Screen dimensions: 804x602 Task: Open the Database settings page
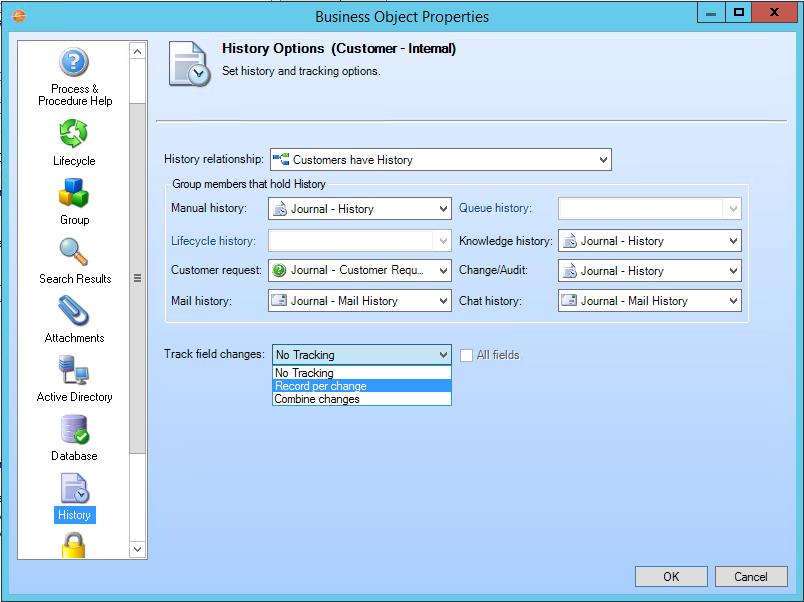point(74,437)
